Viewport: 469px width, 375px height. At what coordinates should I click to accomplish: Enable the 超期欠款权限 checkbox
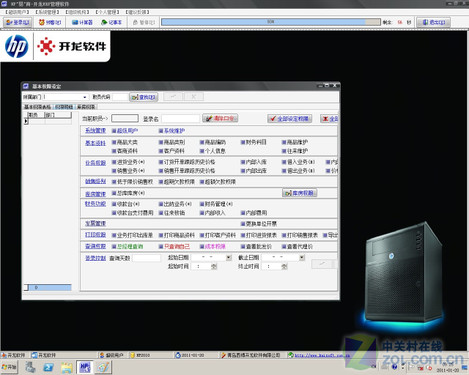[161, 182]
